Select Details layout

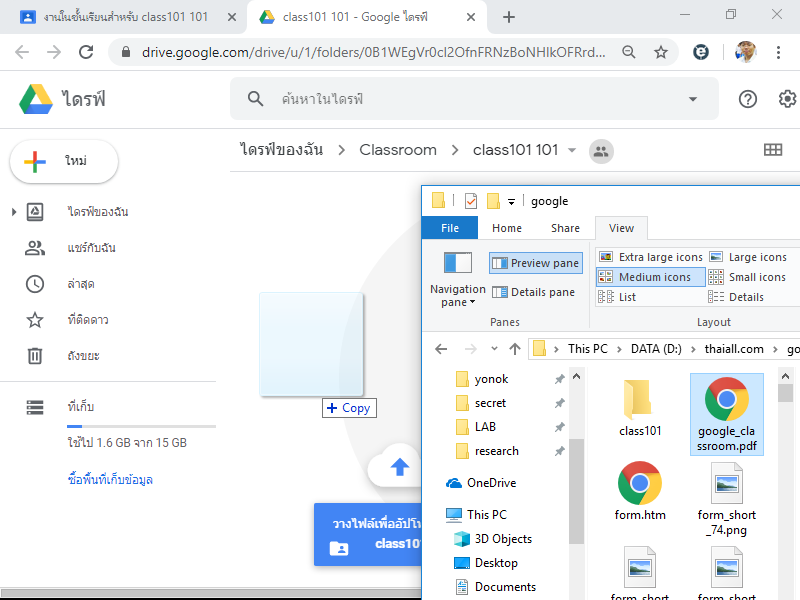click(x=736, y=297)
